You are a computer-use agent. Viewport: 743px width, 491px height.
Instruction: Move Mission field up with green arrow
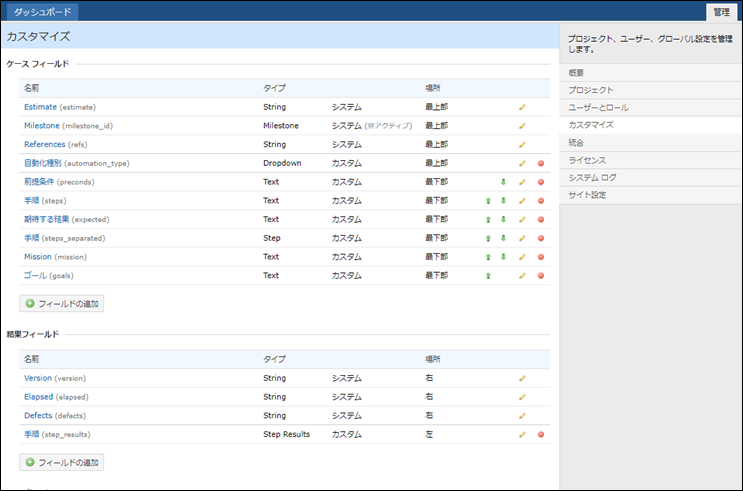pyautogui.click(x=488, y=257)
